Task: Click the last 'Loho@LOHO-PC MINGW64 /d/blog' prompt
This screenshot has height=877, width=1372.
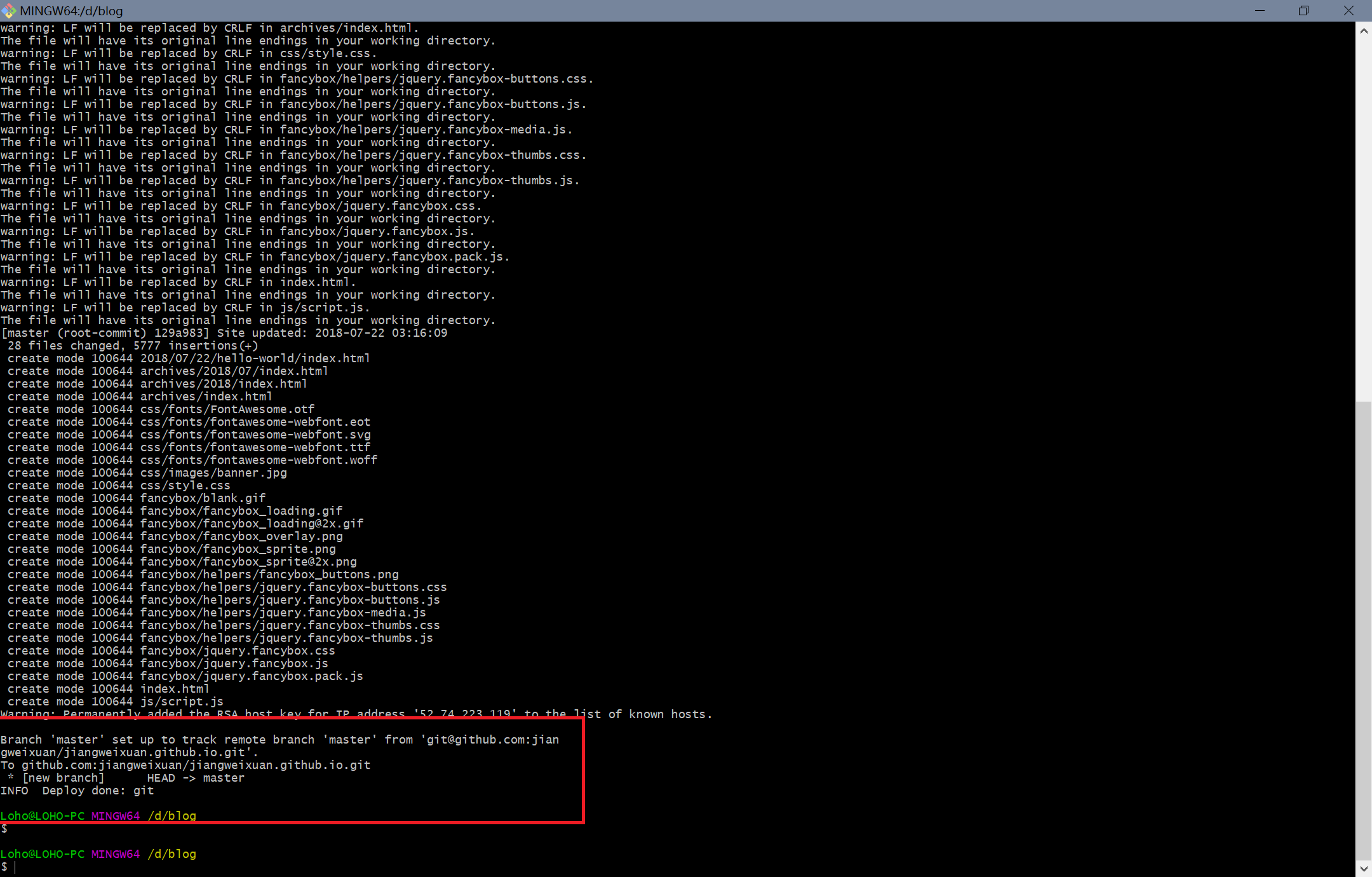Action: [x=98, y=854]
